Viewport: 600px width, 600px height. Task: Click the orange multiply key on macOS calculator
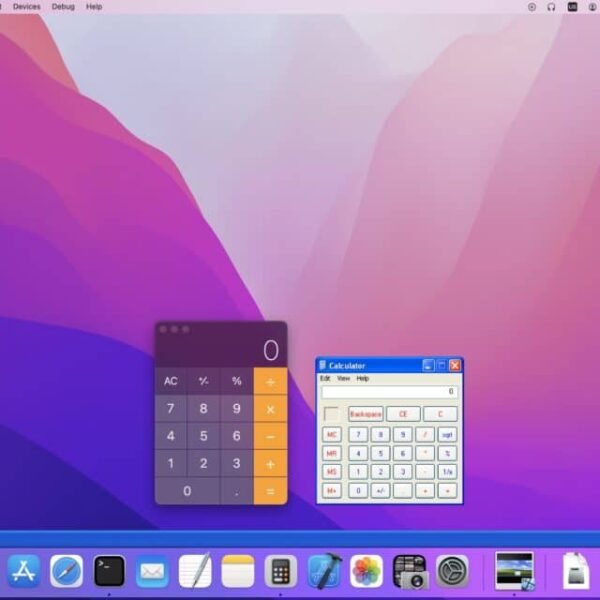[x=270, y=409]
